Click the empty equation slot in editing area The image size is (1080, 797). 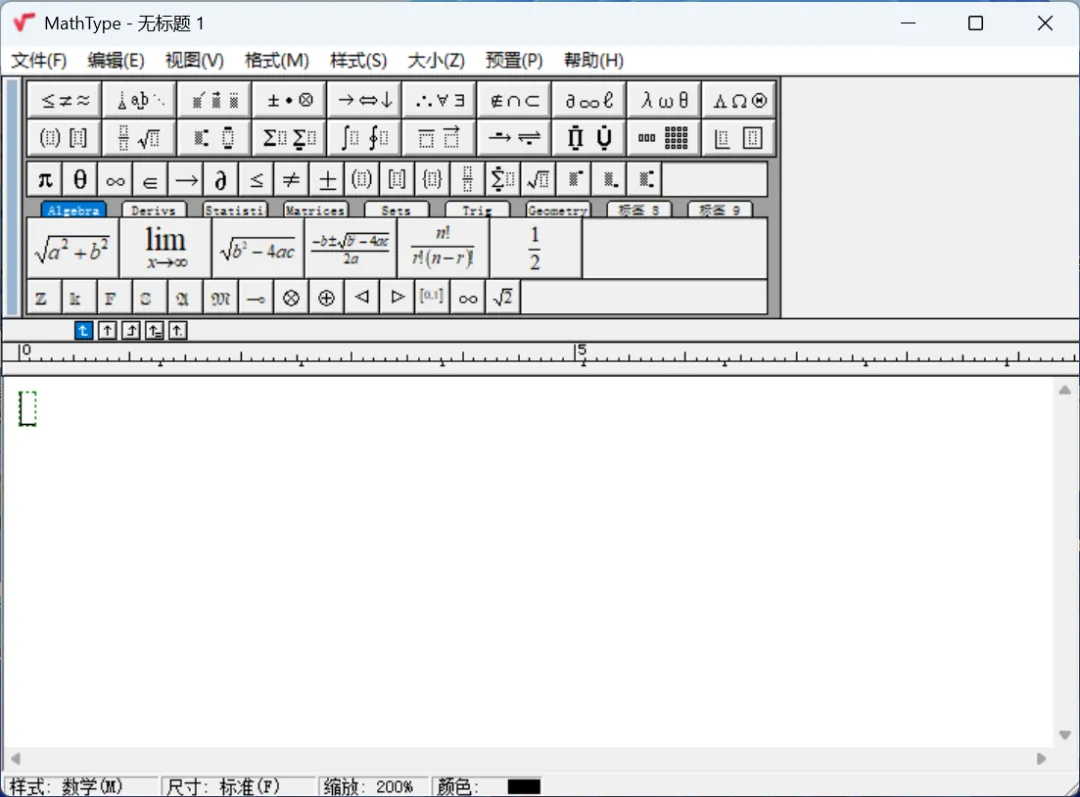pyautogui.click(x=28, y=408)
